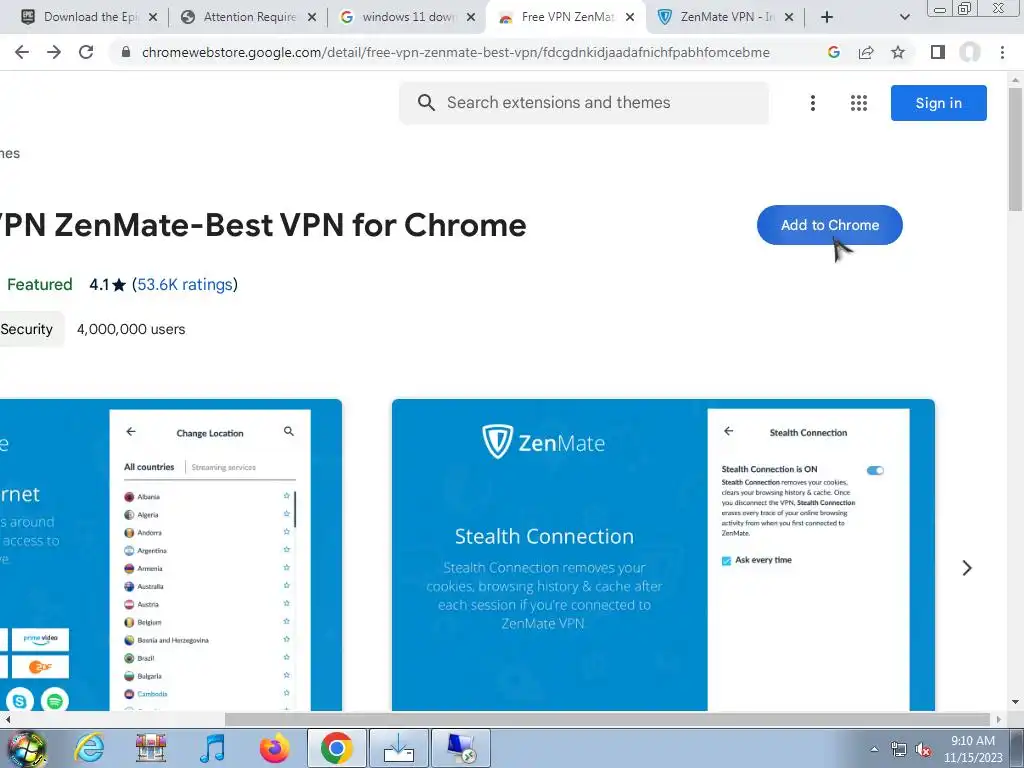Open the Change Location screenshot

coord(170,554)
